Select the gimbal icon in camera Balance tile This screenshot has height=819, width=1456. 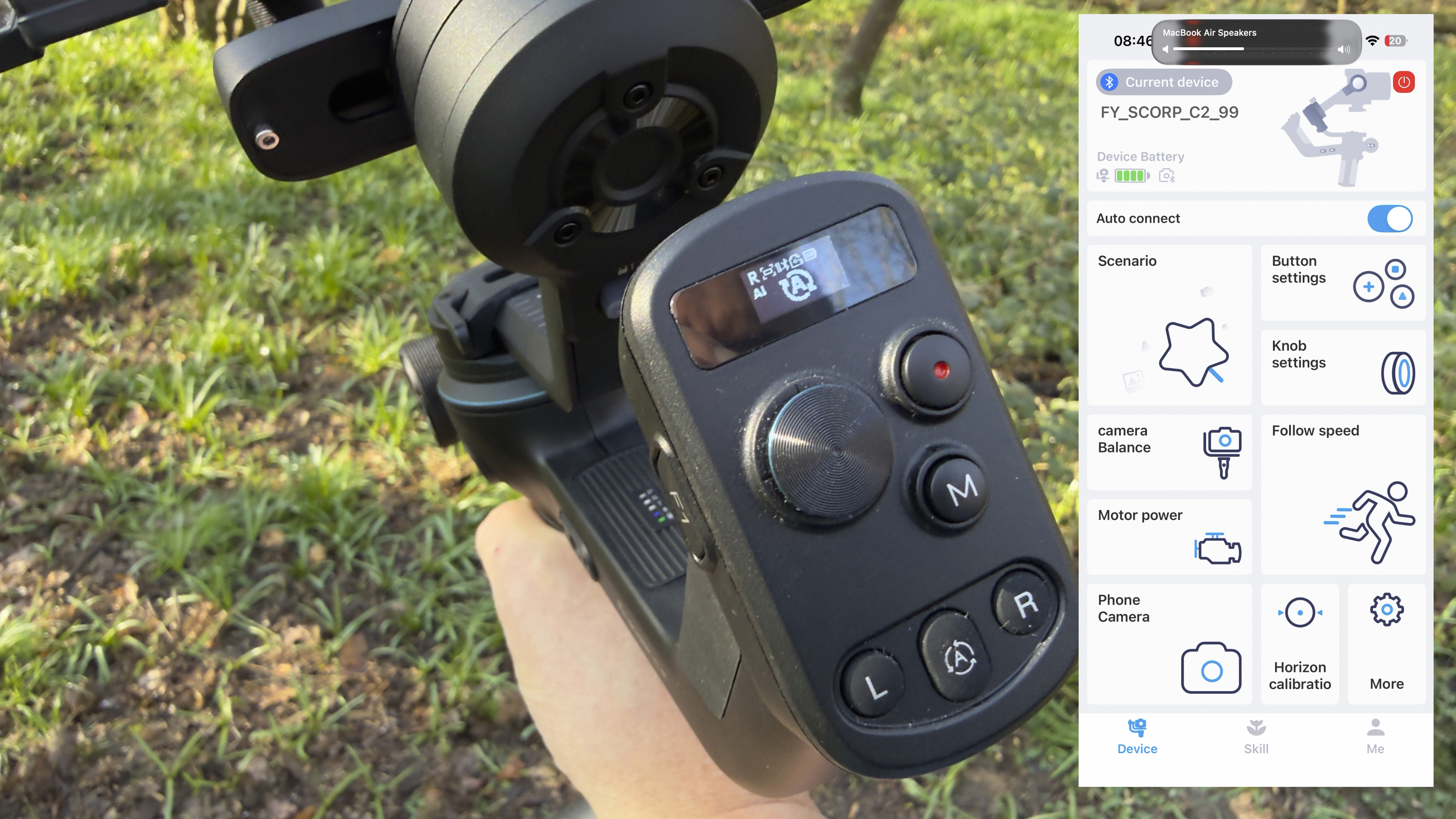click(1222, 452)
